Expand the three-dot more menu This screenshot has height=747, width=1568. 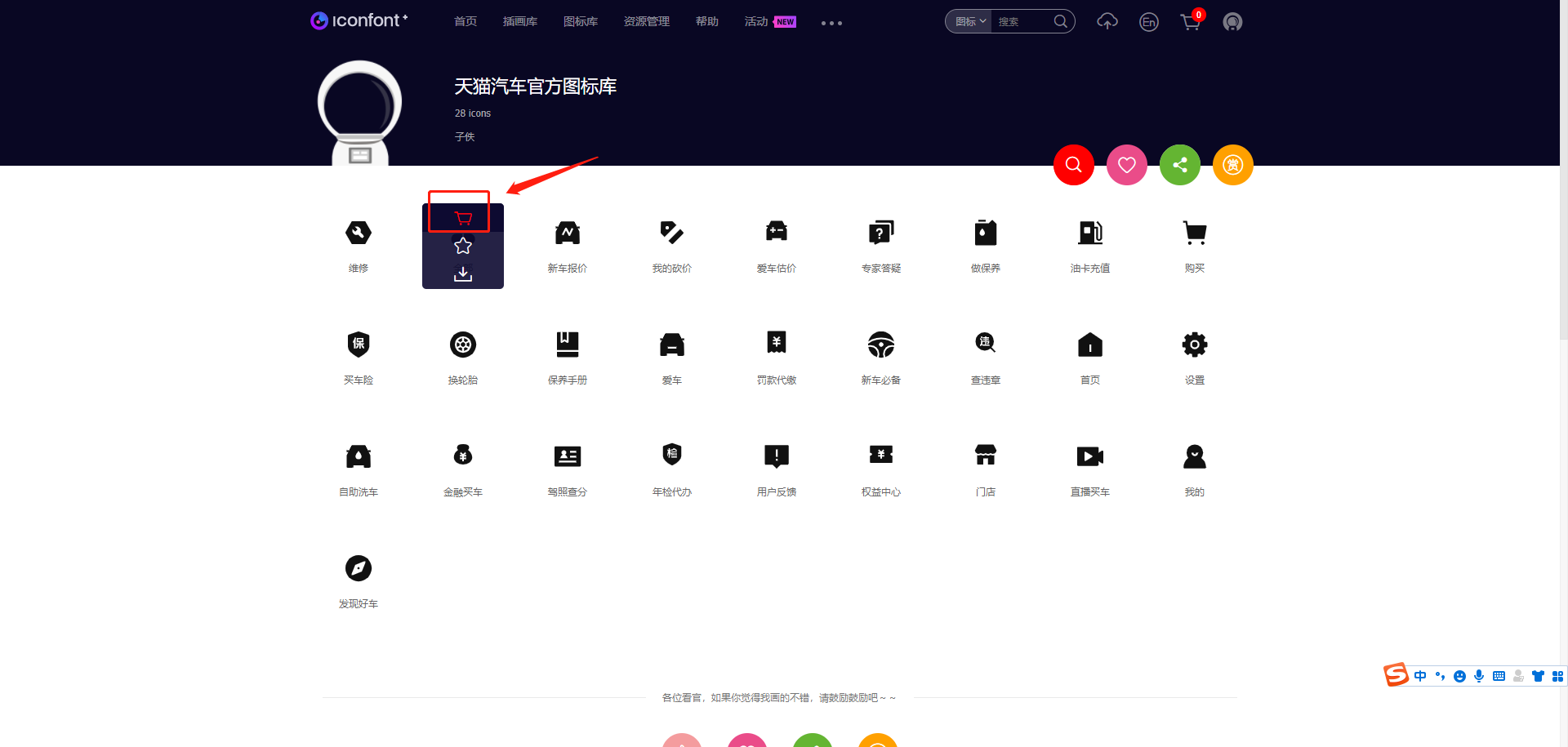831,23
